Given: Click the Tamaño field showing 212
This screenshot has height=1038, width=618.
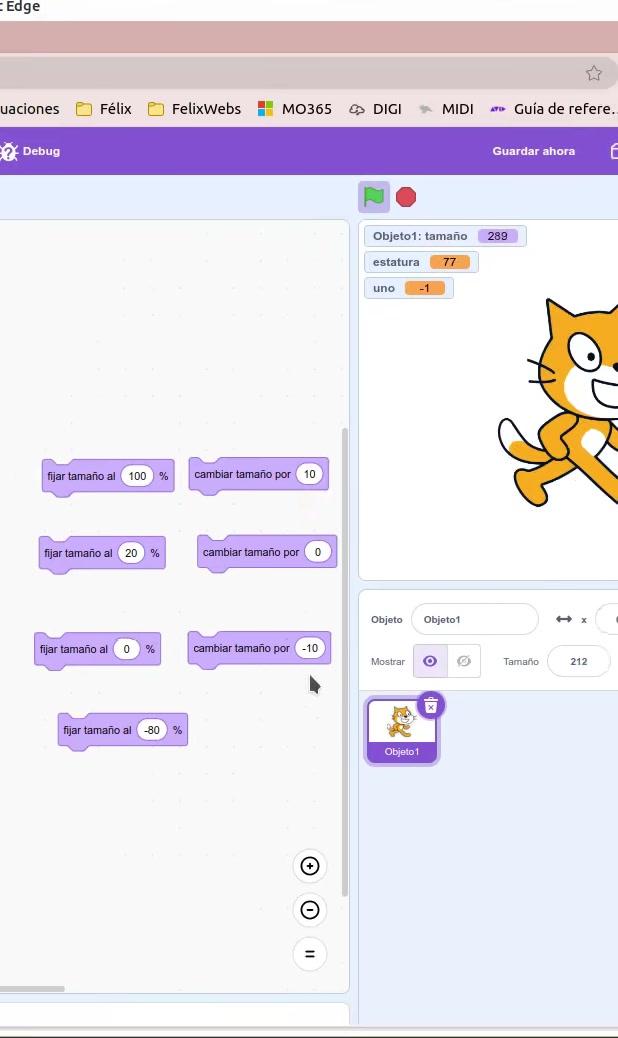Looking at the screenshot, I should 579,661.
